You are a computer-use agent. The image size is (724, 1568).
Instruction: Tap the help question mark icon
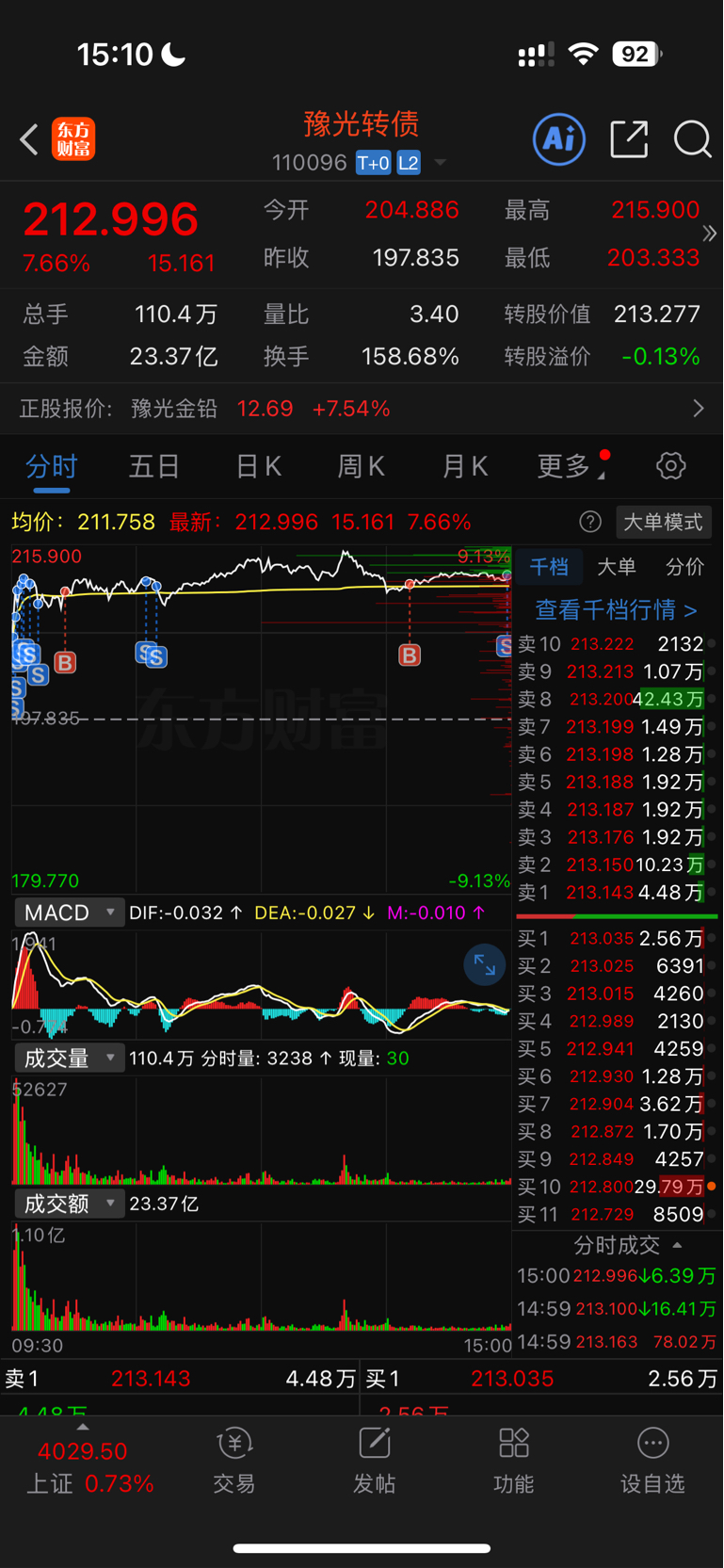(x=590, y=522)
